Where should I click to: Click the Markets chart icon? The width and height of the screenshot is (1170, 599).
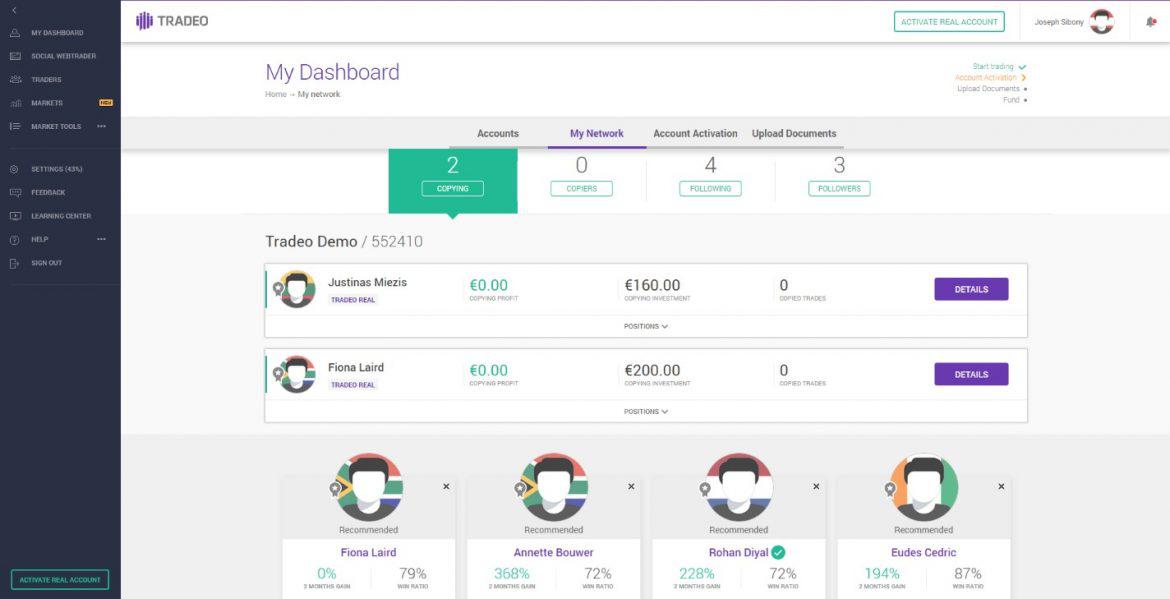(x=15, y=103)
